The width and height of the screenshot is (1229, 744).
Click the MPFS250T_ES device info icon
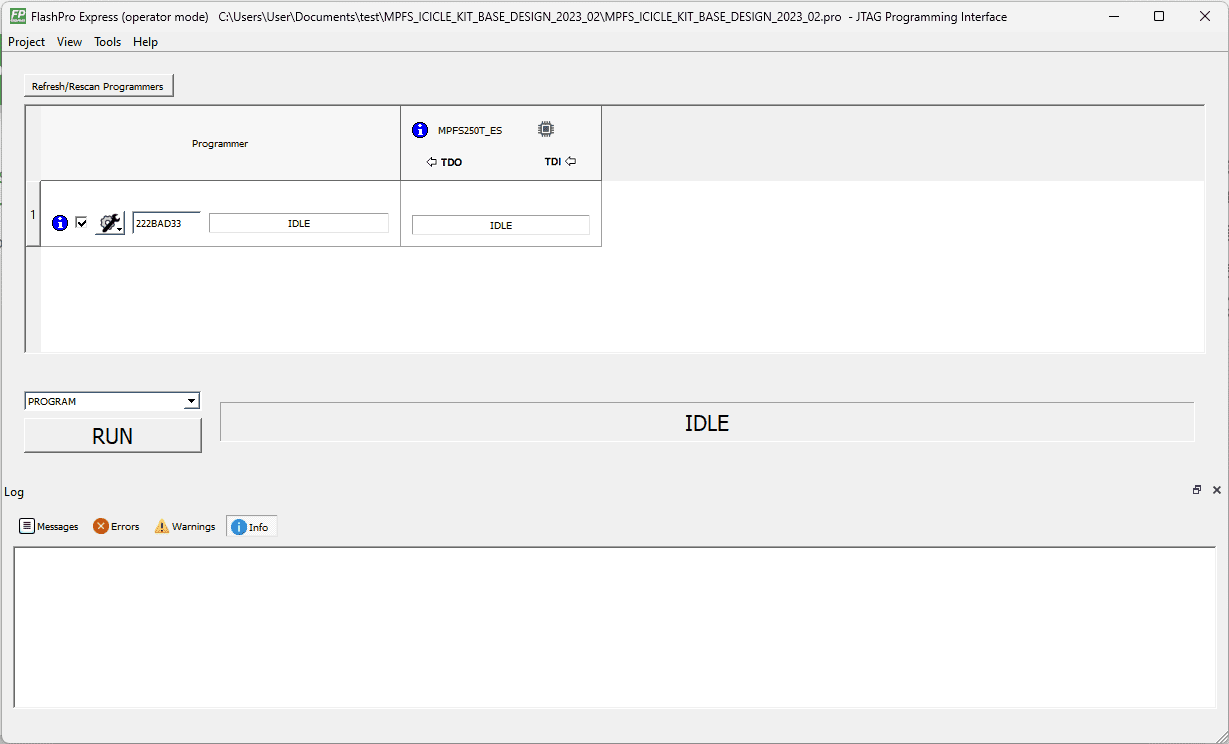click(420, 130)
